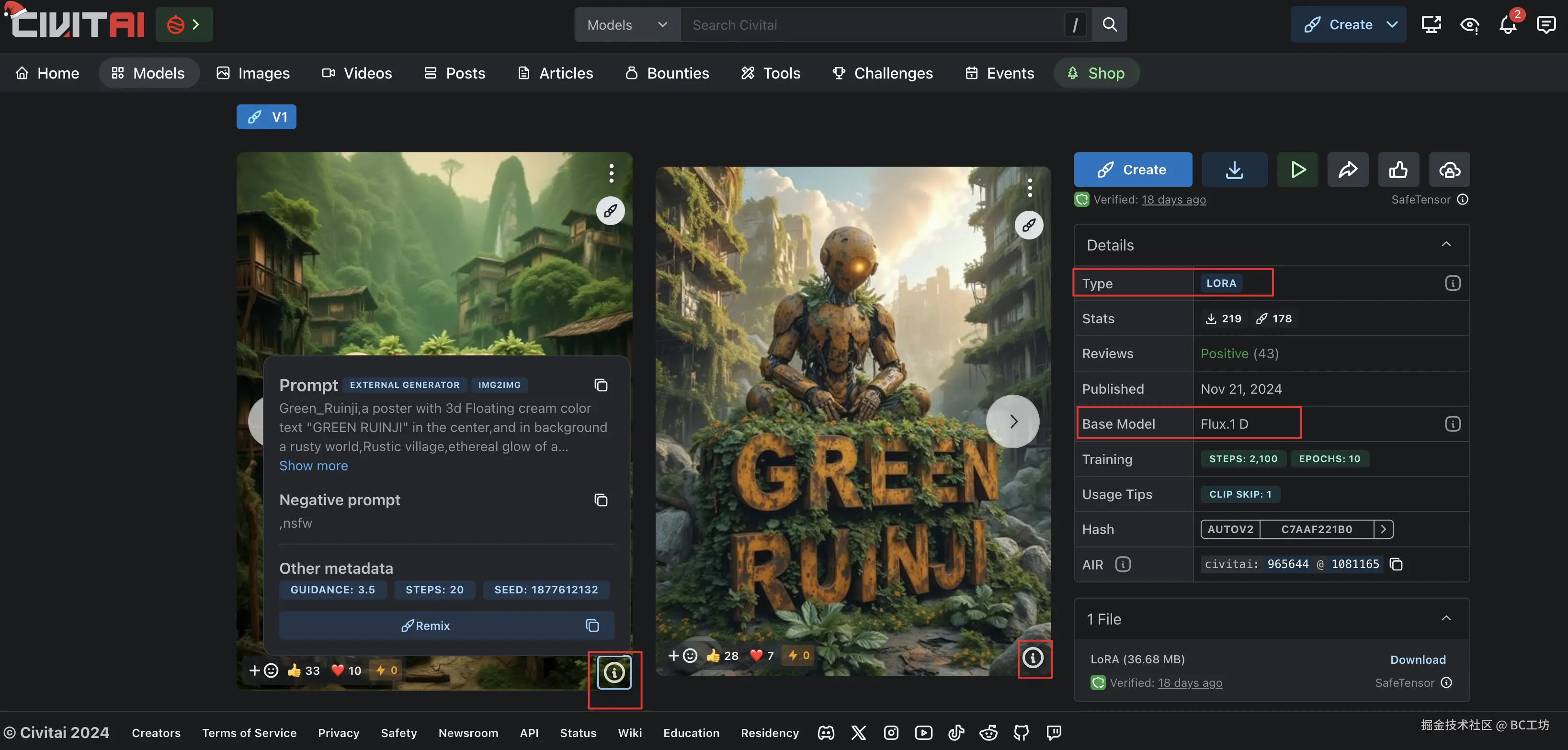Advance carousel with the next arrow

coord(1013,421)
